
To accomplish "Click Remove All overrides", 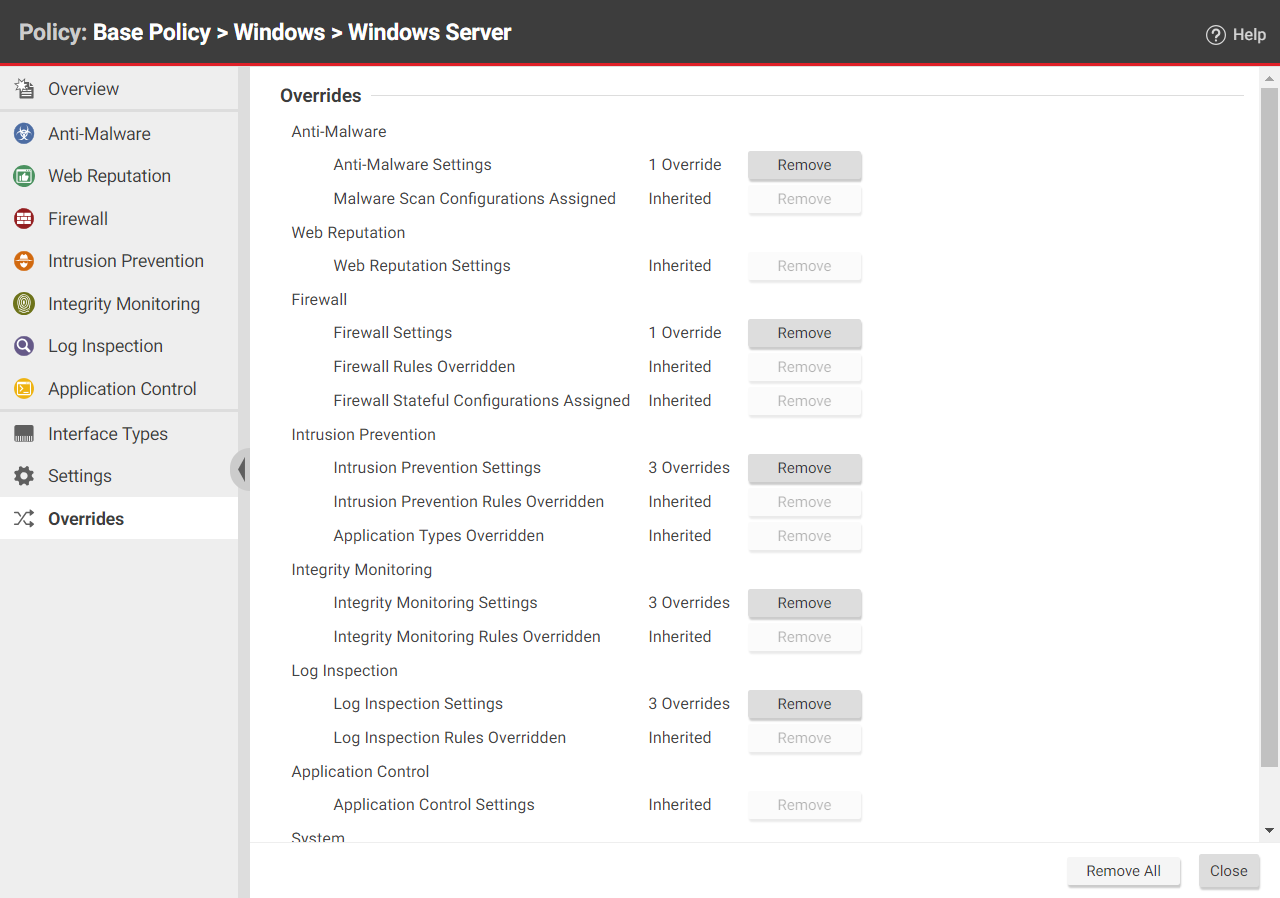I will click(x=1123, y=871).
